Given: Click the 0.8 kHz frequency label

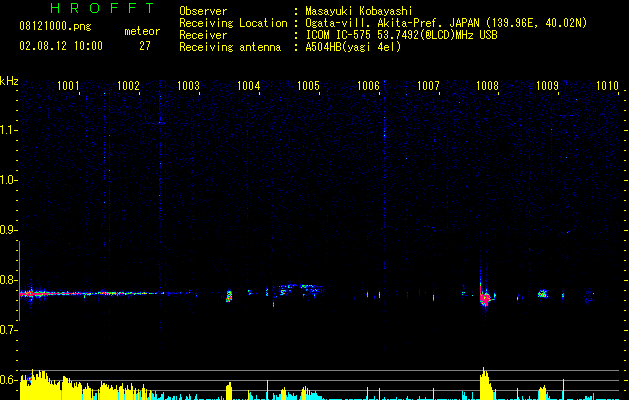Looking at the screenshot, I should point(8,280).
